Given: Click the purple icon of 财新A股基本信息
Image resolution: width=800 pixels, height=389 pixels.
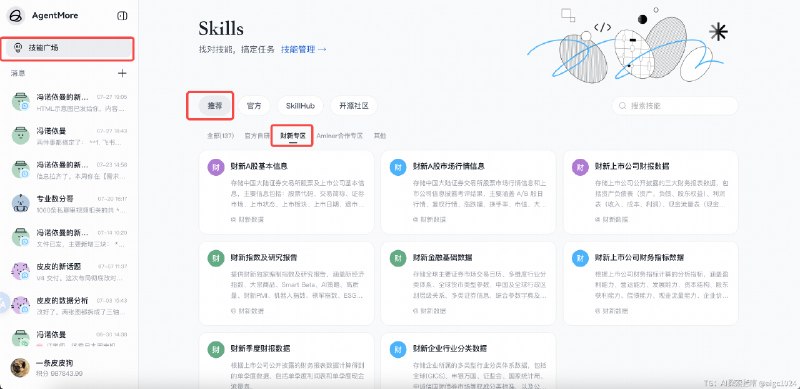Looking at the screenshot, I should [x=216, y=167].
